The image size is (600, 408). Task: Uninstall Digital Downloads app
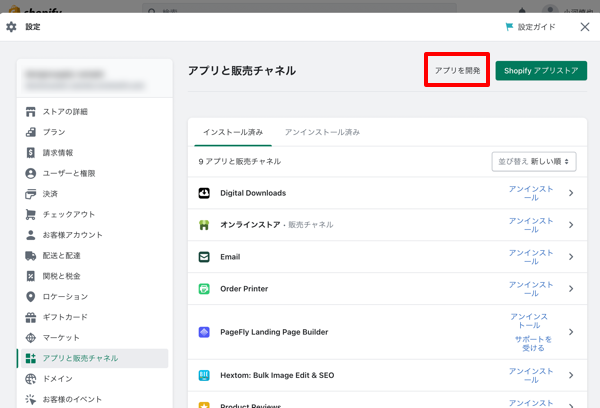point(531,193)
